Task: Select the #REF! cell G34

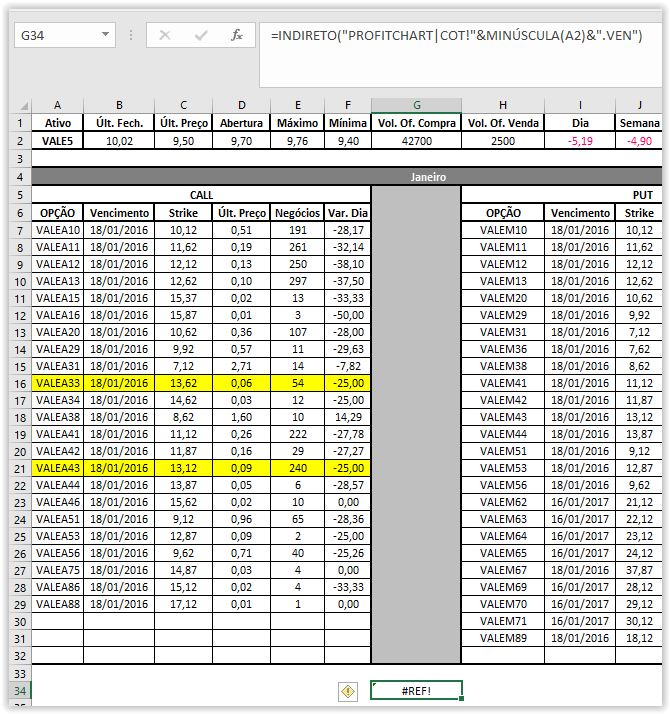Action: tap(416, 691)
